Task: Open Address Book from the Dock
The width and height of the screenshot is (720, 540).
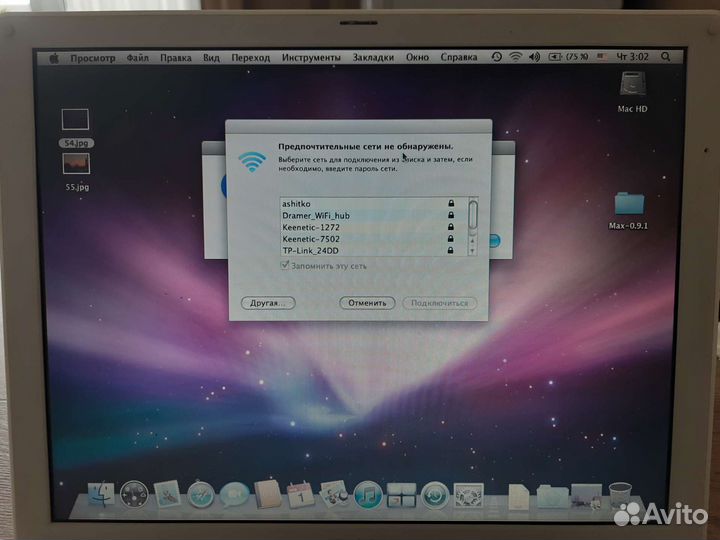Action: tap(267, 494)
